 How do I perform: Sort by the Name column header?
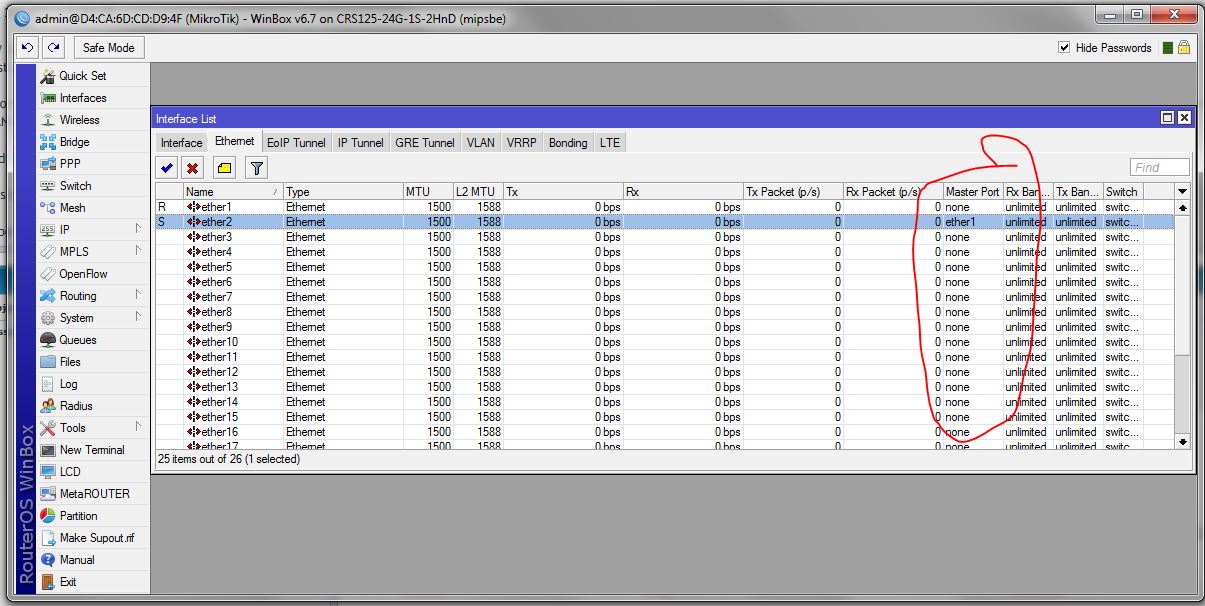233,192
